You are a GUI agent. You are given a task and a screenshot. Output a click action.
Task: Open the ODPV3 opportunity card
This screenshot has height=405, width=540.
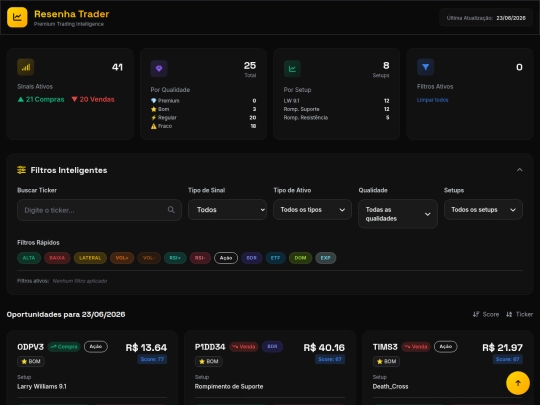[92, 367]
